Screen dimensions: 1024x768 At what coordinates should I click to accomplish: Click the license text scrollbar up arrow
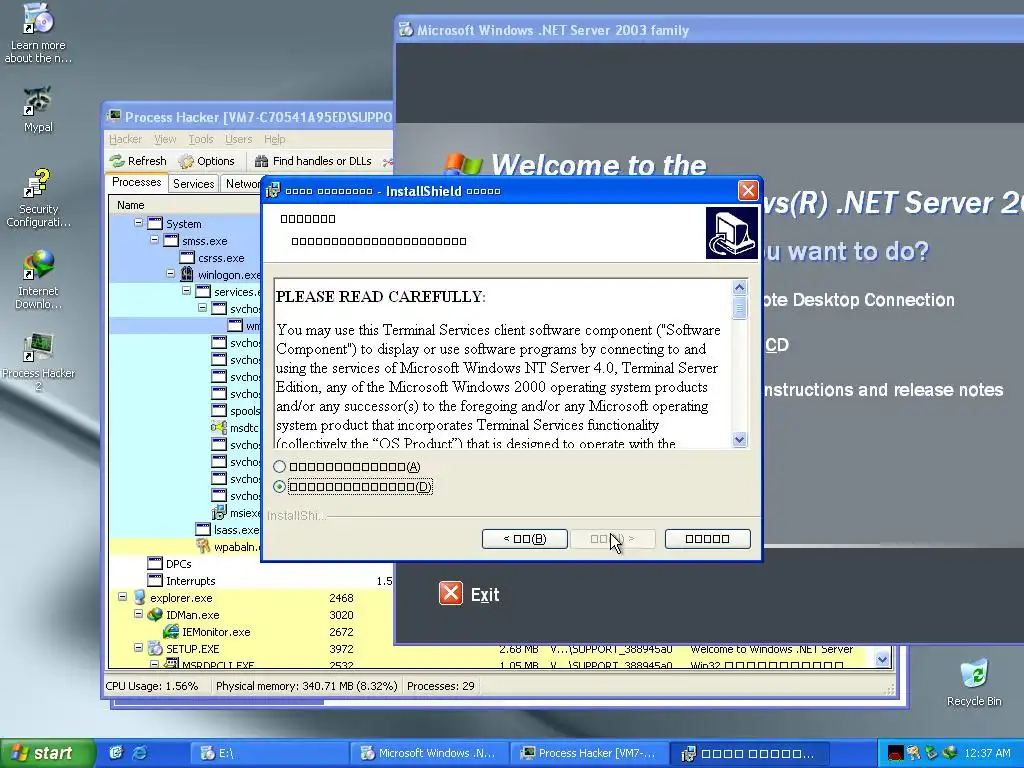click(739, 287)
